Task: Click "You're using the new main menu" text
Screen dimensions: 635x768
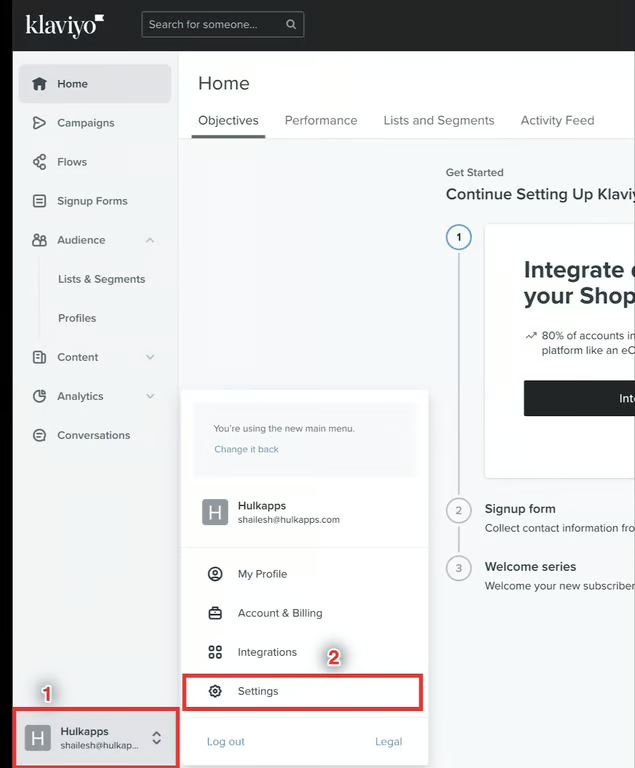Action: point(284,429)
